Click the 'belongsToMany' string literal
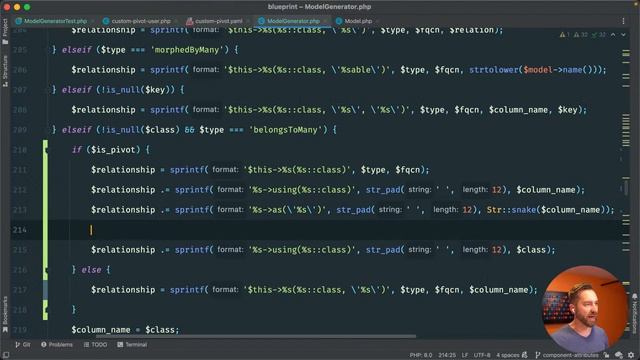 [x=285, y=130]
